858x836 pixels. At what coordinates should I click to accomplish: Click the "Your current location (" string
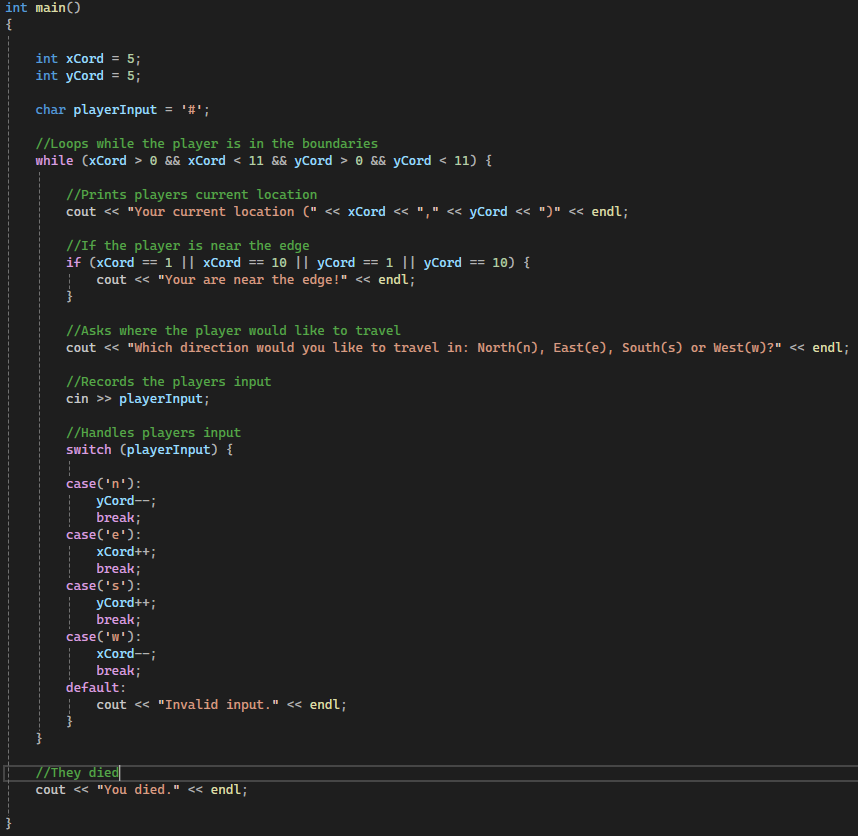point(233,212)
